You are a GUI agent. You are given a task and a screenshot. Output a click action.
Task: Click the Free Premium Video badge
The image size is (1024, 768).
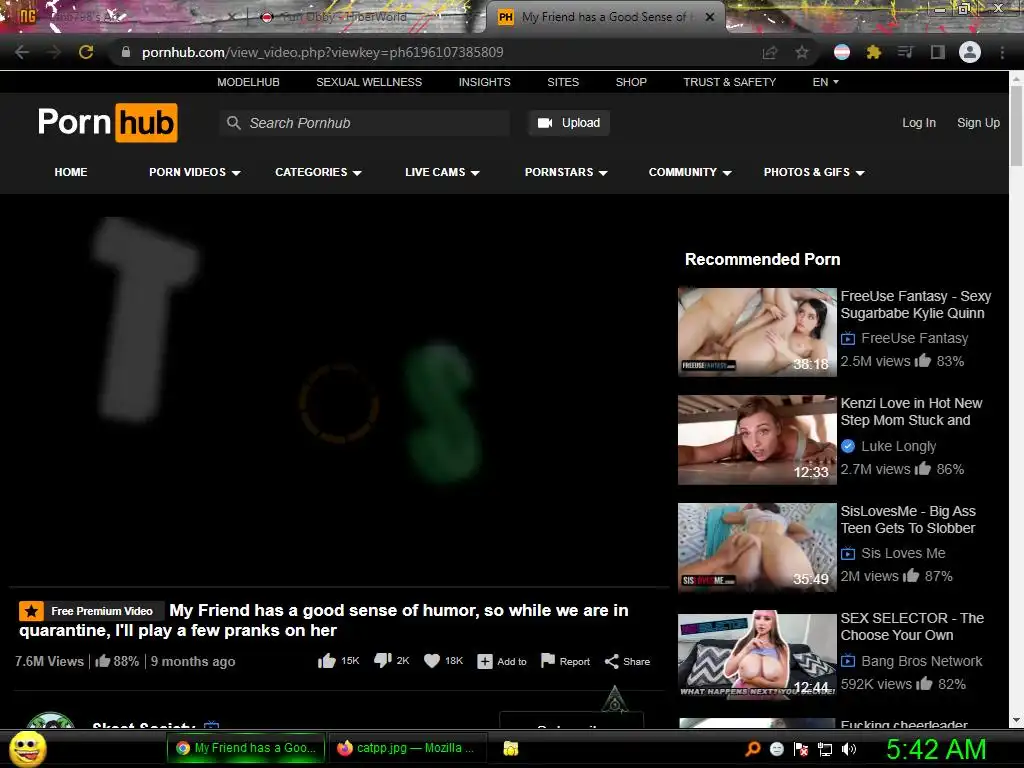(91, 611)
